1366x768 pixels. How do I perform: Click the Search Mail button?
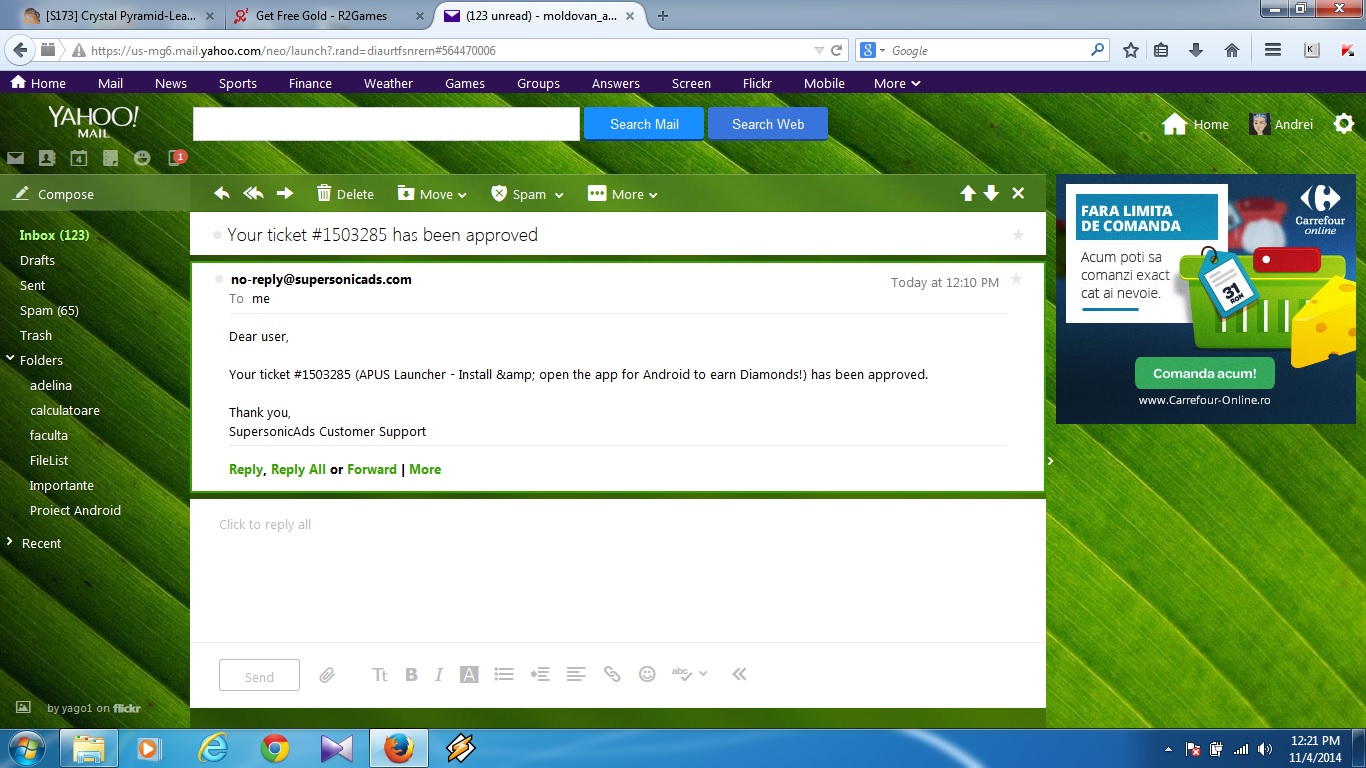(x=644, y=124)
